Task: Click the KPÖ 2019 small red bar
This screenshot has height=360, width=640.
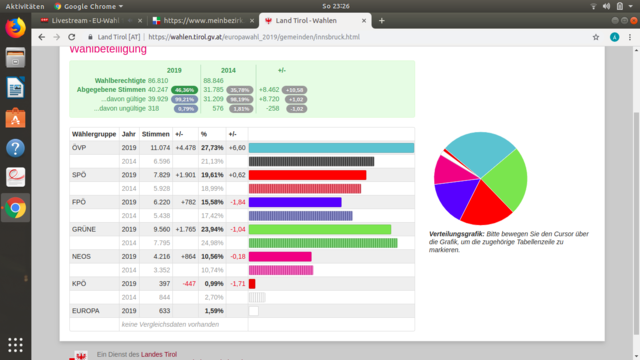Action: (252, 284)
